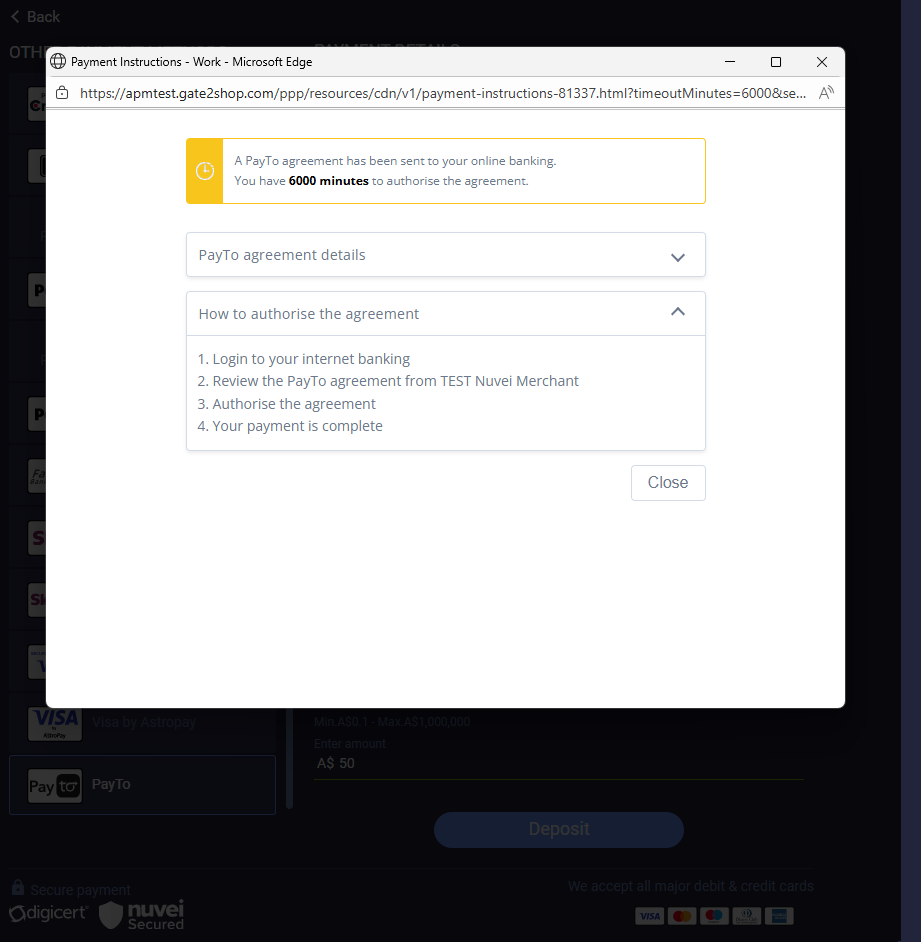Go back using the Back link

click(x=35, y=17)
